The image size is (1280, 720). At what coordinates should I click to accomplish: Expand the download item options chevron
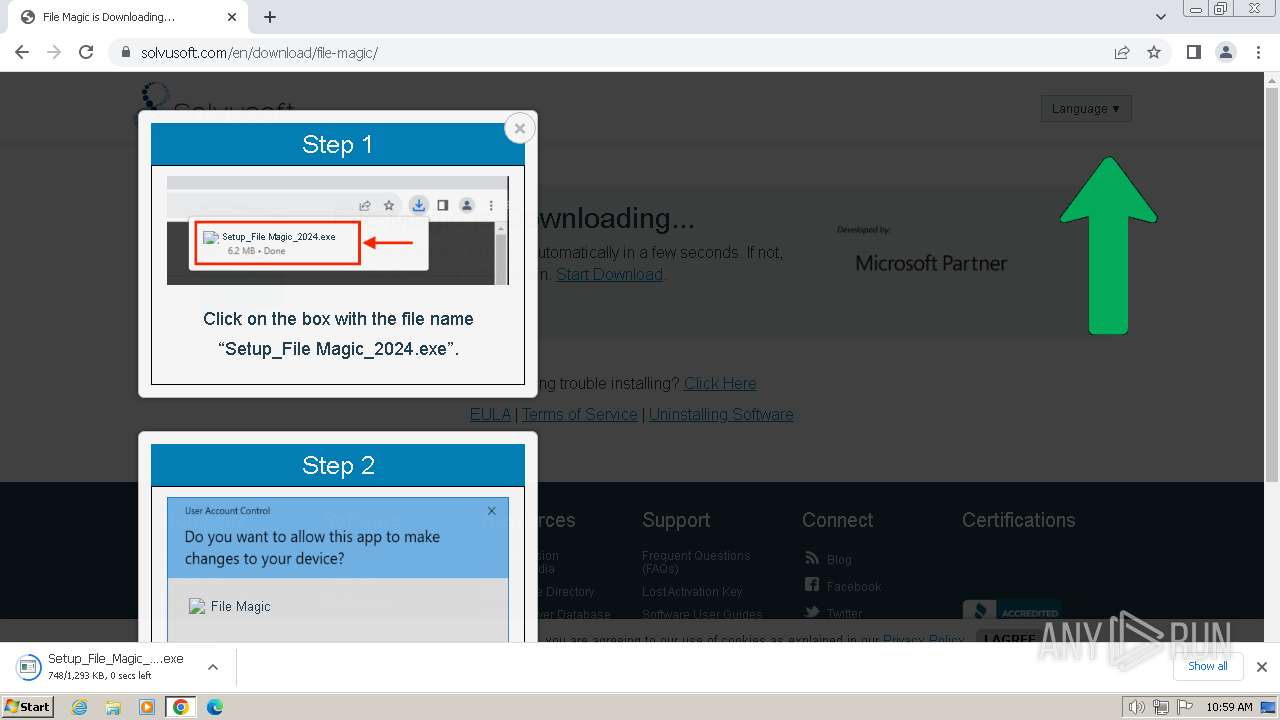[x=213, y=667]
